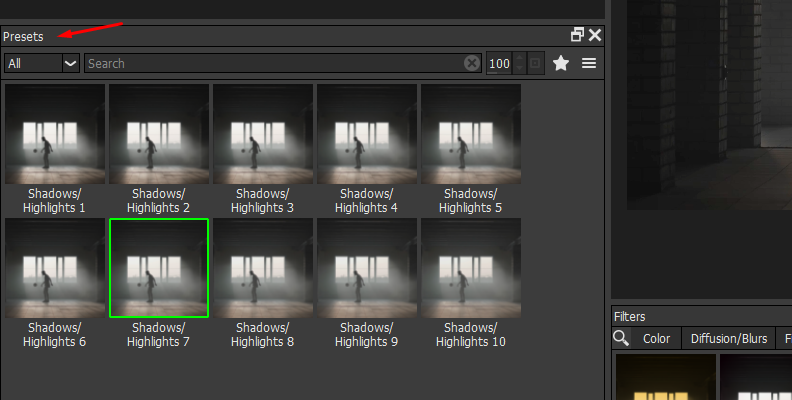Select the Shadows/Highlights 6 preset
This screenshot has height=400, width=792.
point(55,268)
